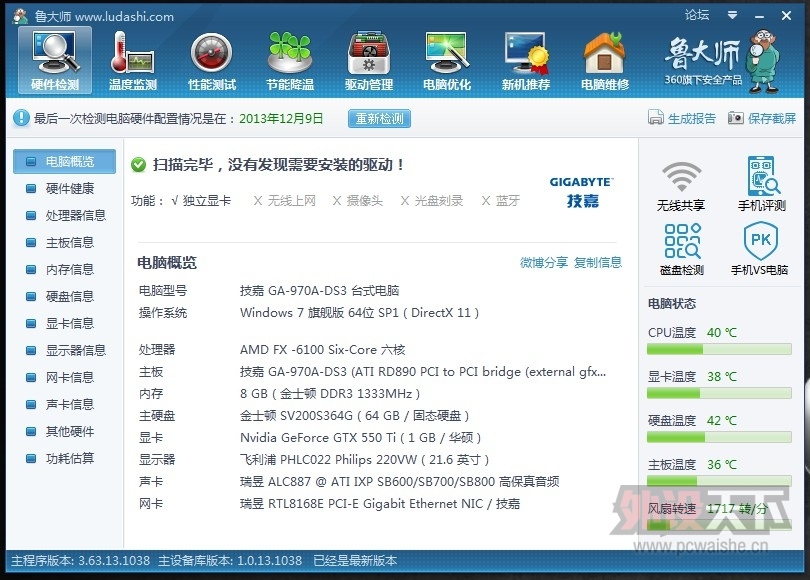Click the 已经是最新版本 status bar text

click(x=355, y=560)
